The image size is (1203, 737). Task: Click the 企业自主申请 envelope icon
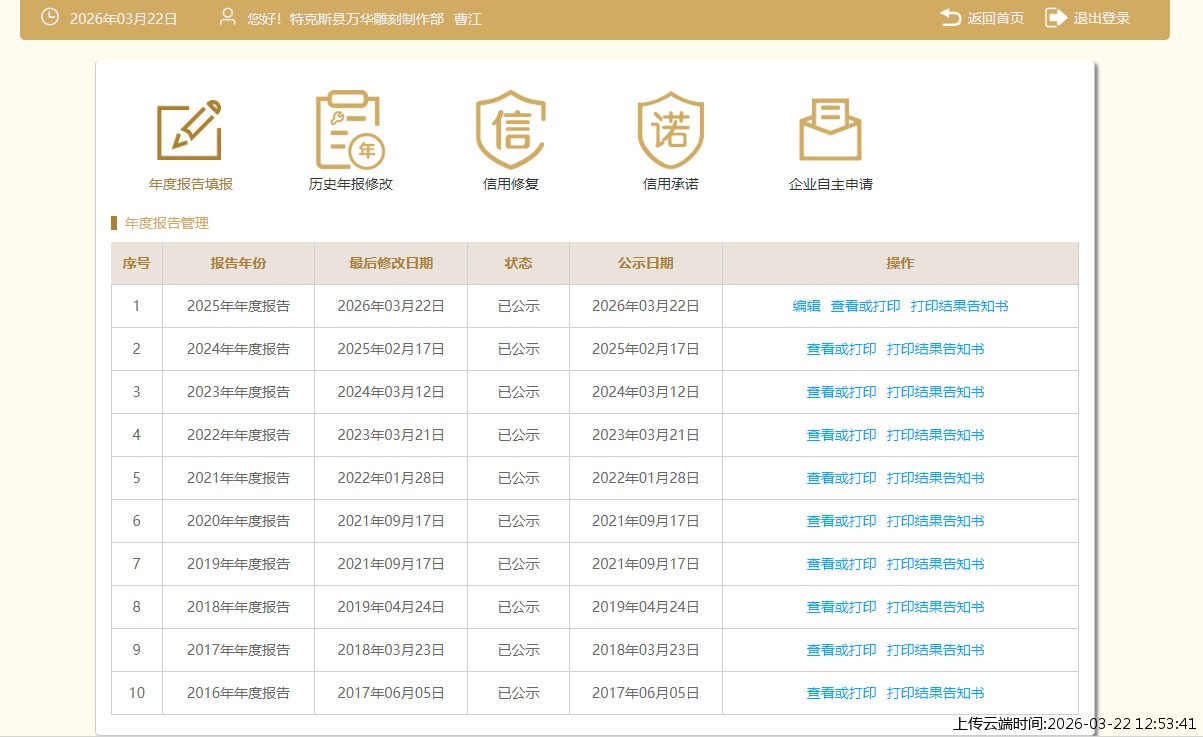pos(830,131)
